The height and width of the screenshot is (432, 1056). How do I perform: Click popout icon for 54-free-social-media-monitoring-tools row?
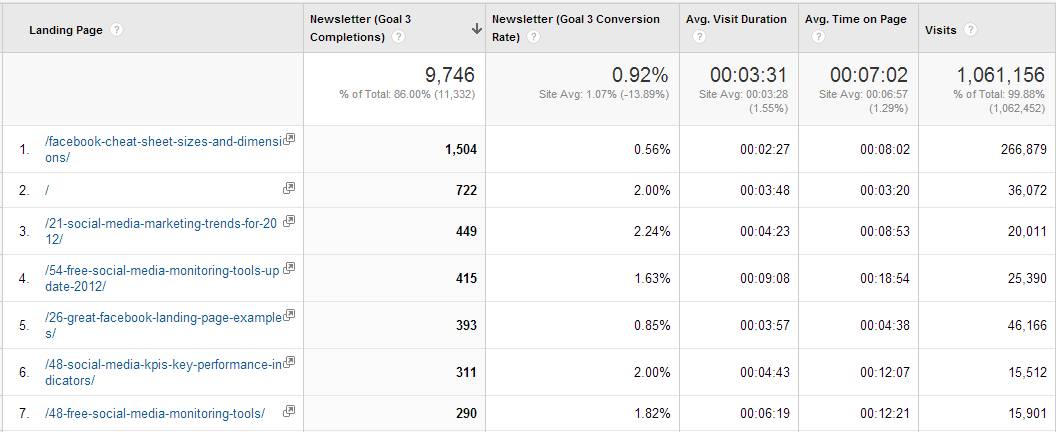pyautogui.click(x=289, y=268)
